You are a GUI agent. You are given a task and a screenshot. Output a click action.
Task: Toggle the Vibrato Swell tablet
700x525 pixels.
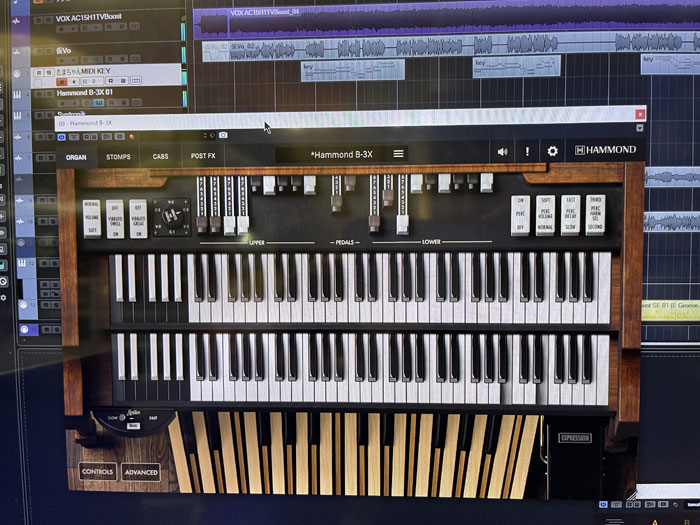[115, 219]
